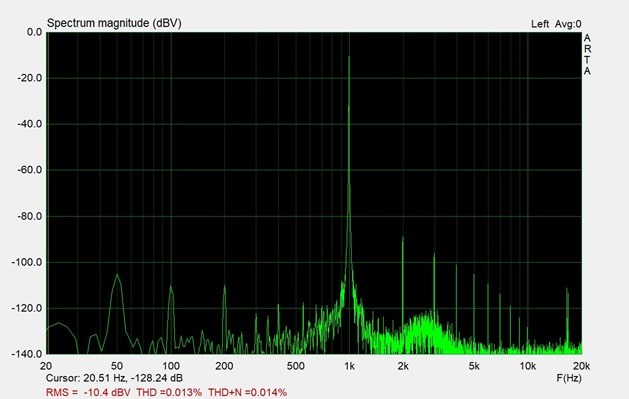Click the vertical 'ARTA' label

587,55
